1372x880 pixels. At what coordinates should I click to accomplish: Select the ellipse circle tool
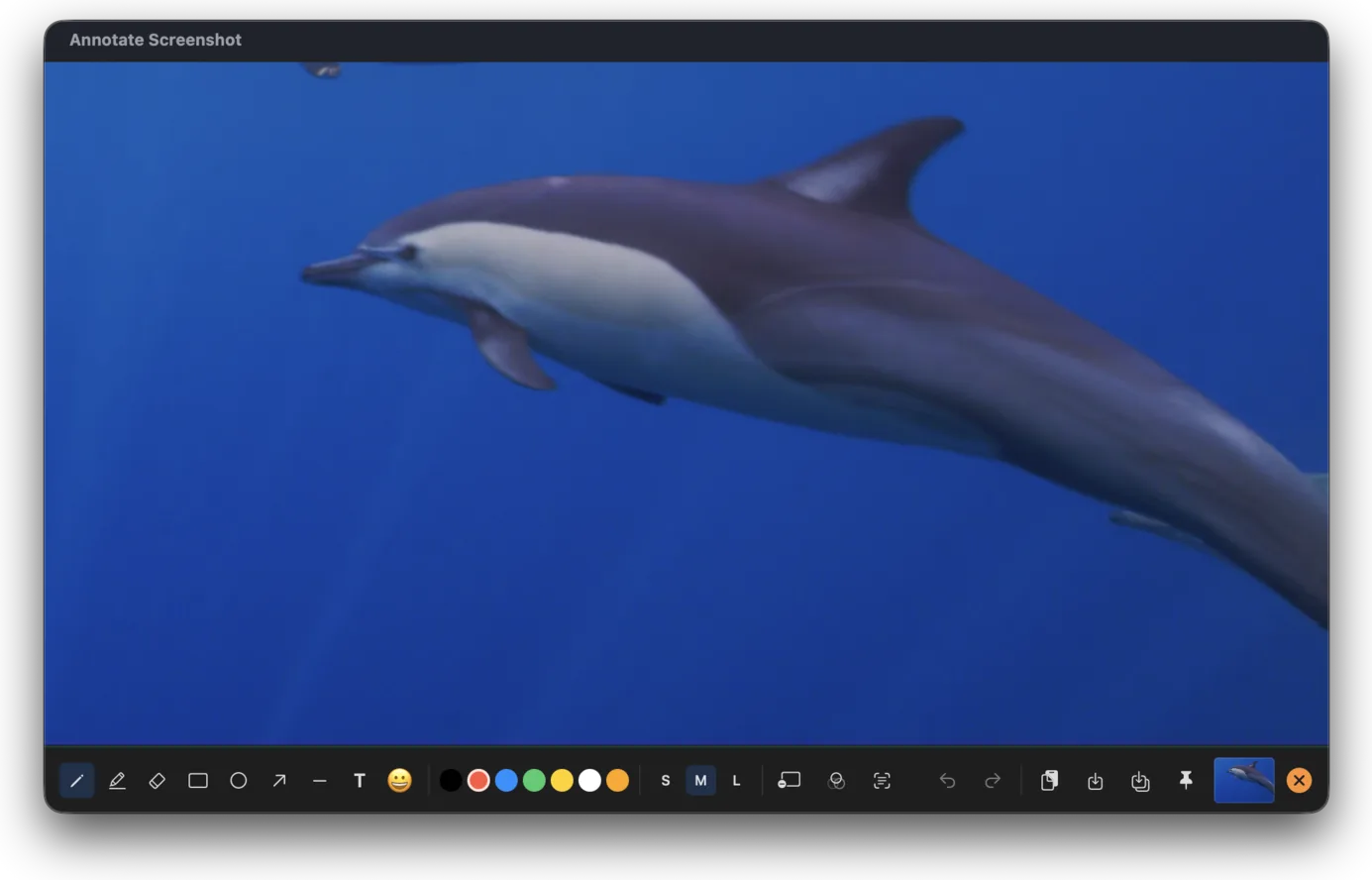pyautogui.click(x=239, y=781)
